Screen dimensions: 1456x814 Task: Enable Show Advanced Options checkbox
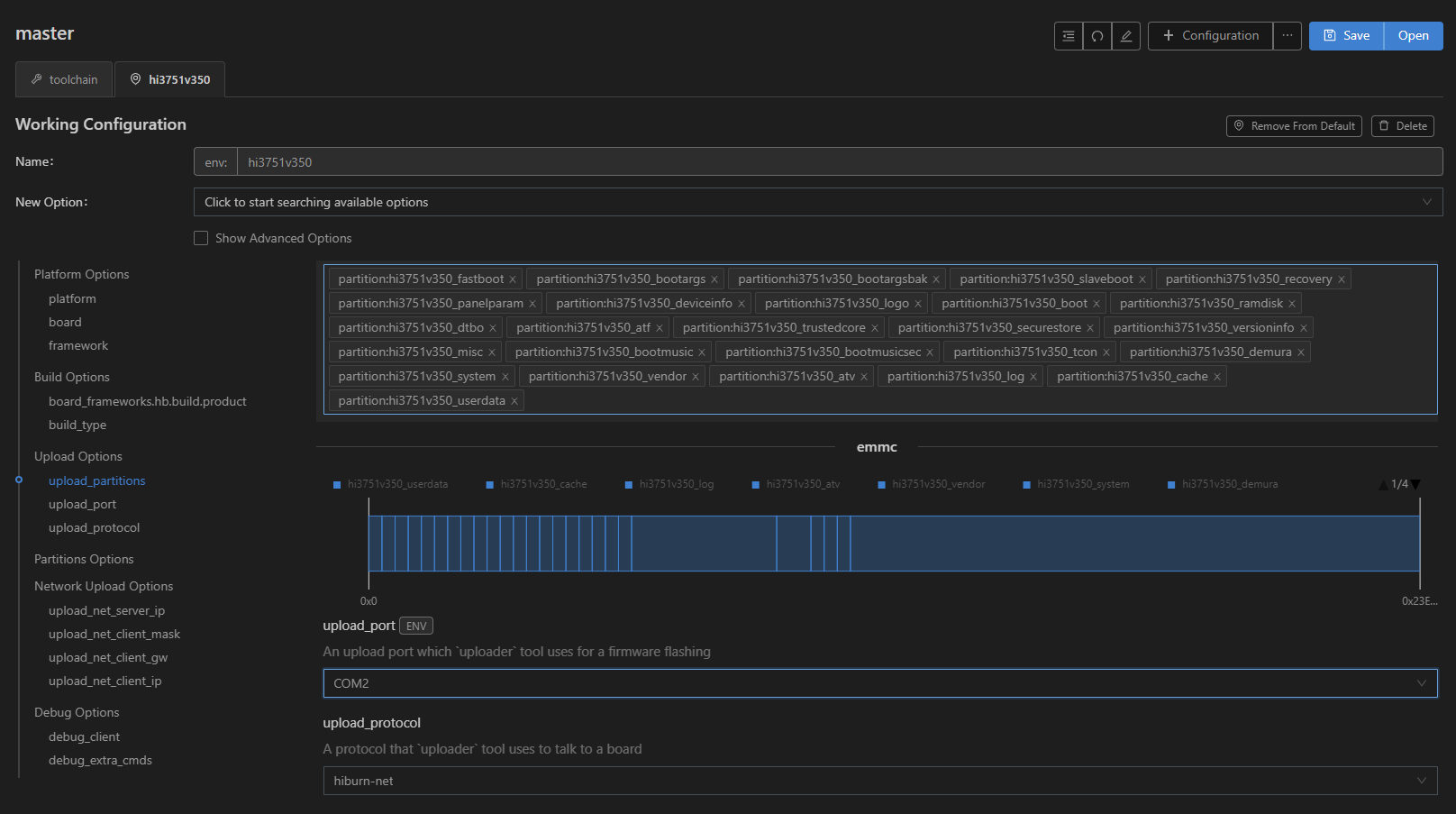coord(201,238)
